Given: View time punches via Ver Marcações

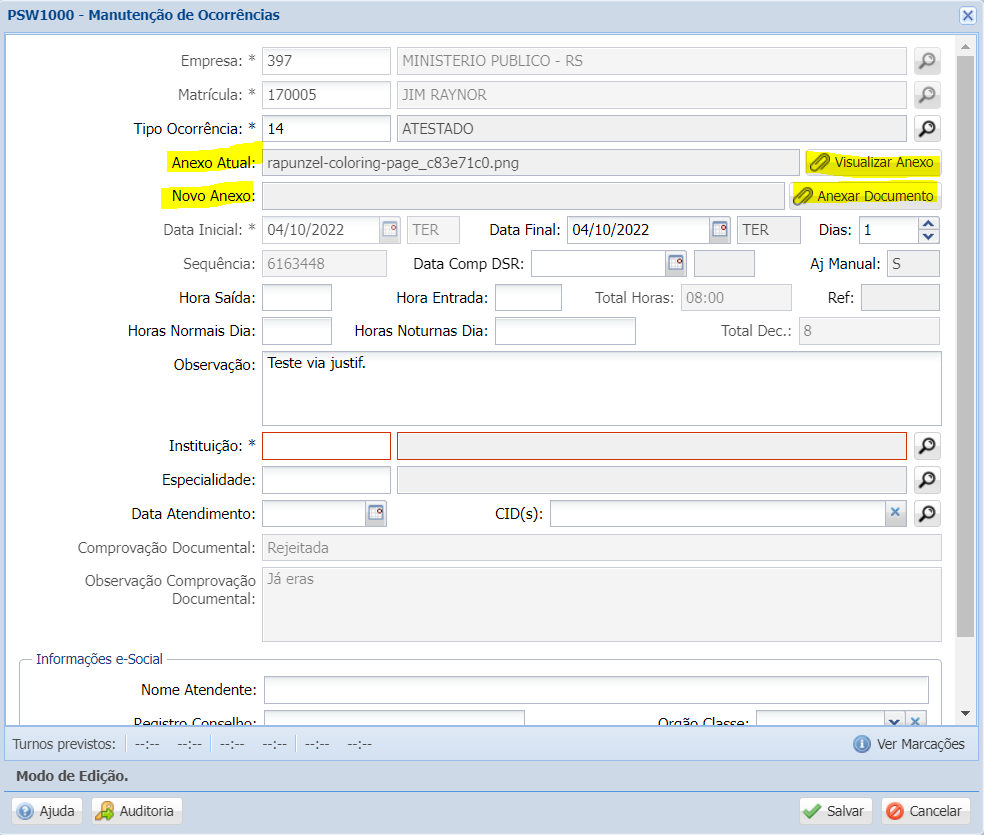Looking at the screenshot, I should tap(909, 744).
